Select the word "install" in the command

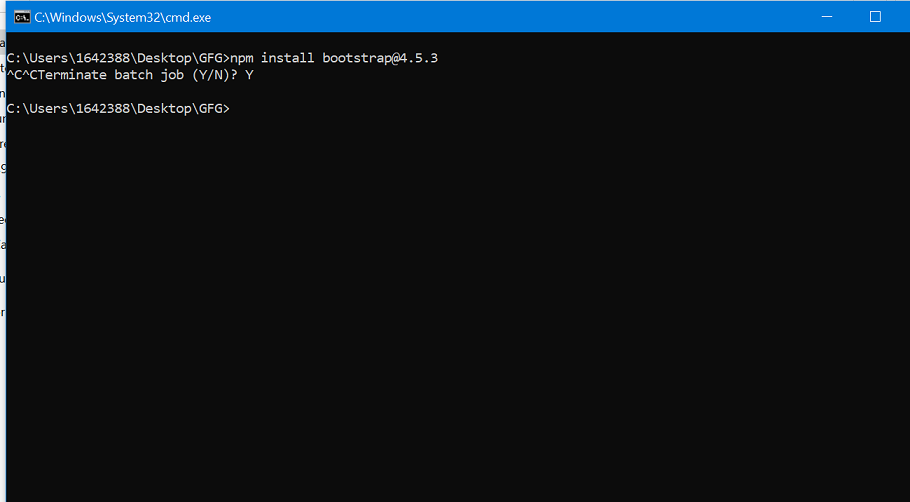click(x=288, y=58)
